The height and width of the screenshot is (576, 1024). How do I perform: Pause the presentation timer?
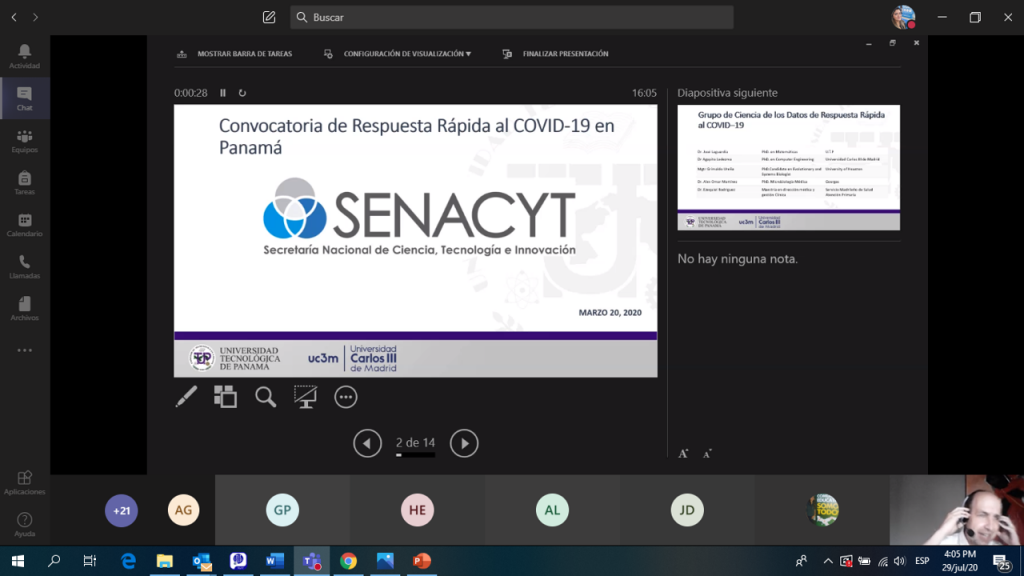click(x=223, y=93)
